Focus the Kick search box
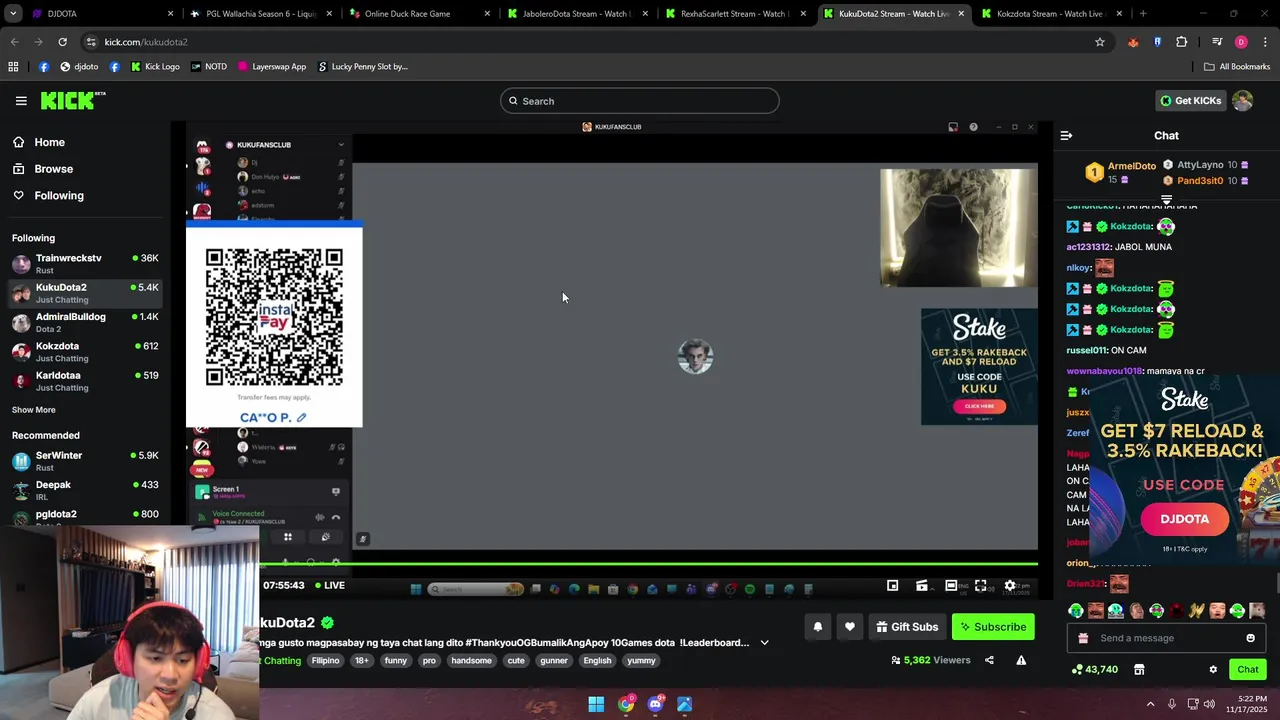 pyautogui.click(x=640, y=101)
